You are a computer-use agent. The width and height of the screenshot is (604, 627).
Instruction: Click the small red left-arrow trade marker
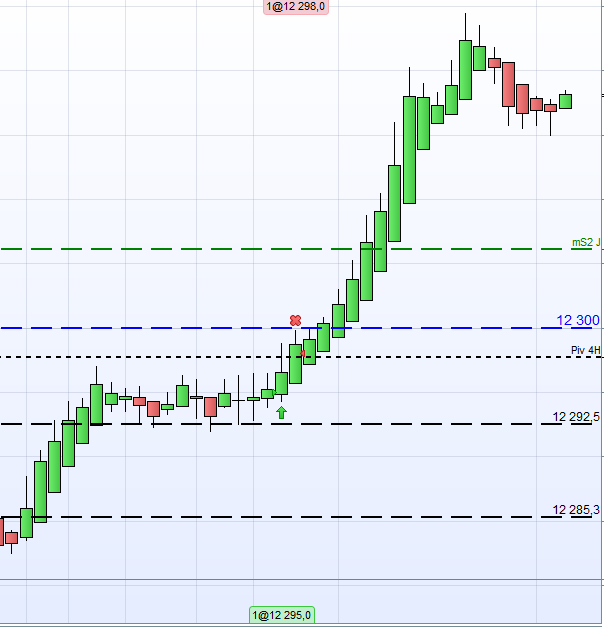303,353
